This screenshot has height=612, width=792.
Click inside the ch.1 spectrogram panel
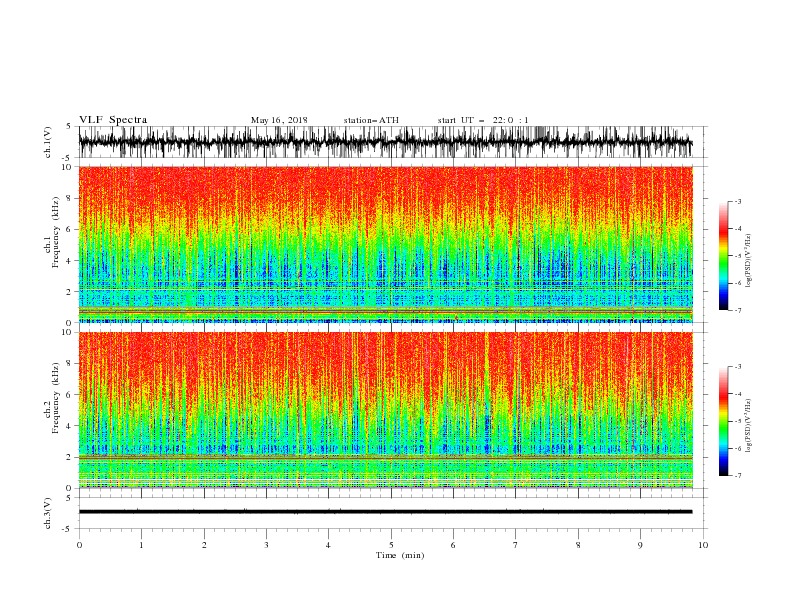coord(385,244)
